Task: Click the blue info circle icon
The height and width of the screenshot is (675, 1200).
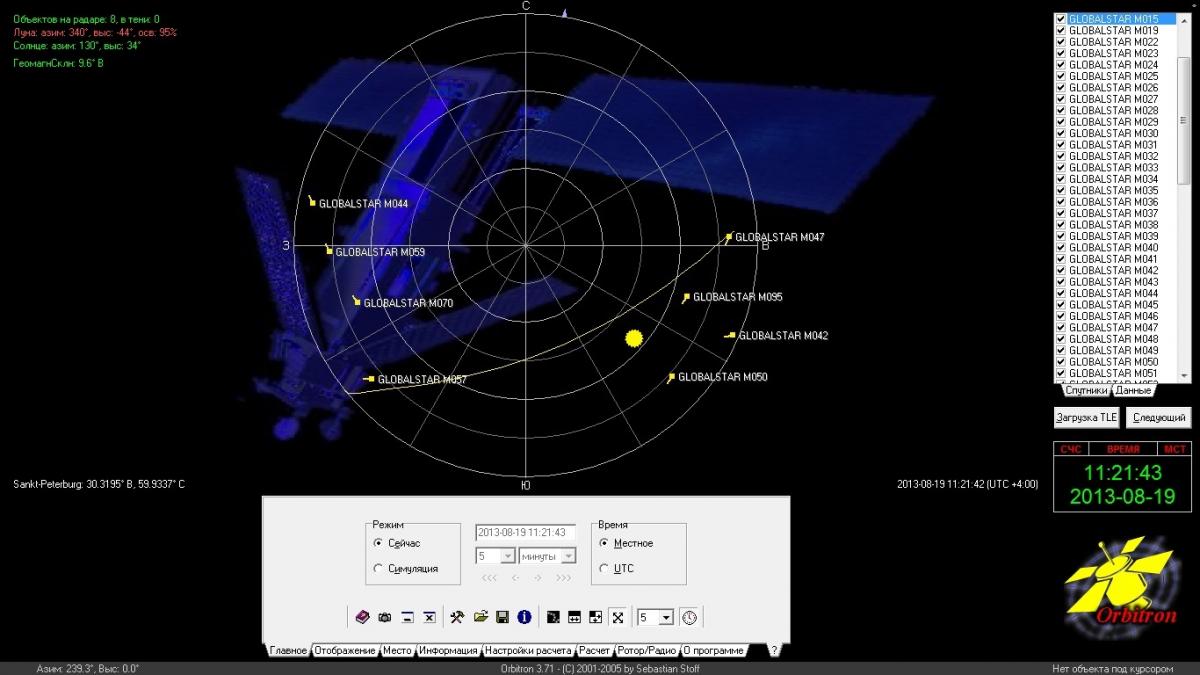Action: tap(523, 617)
